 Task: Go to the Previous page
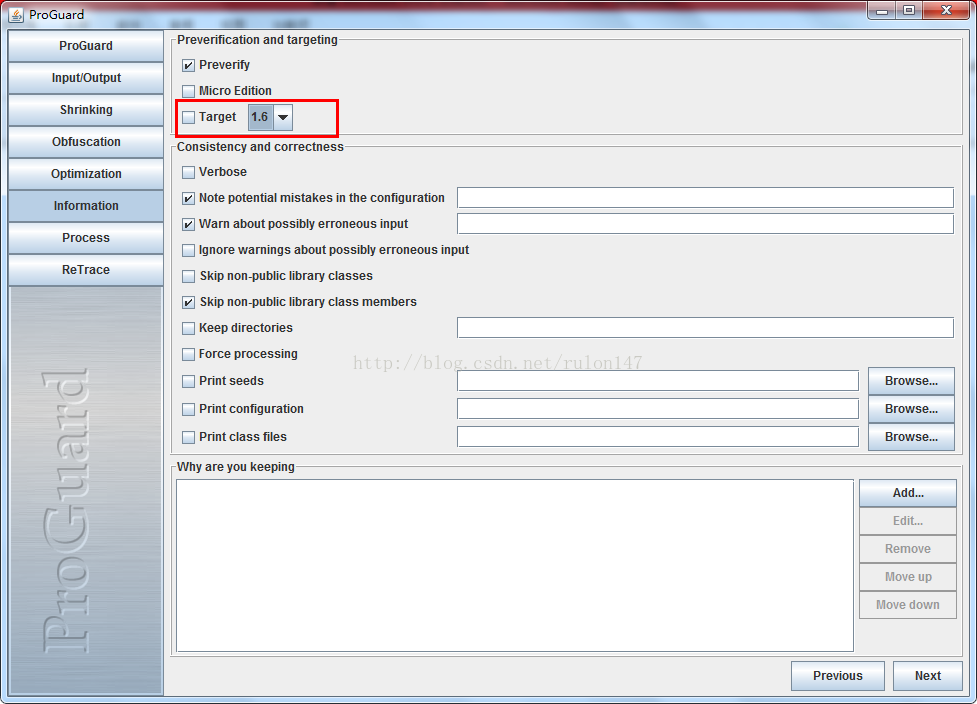click(837, 676)
